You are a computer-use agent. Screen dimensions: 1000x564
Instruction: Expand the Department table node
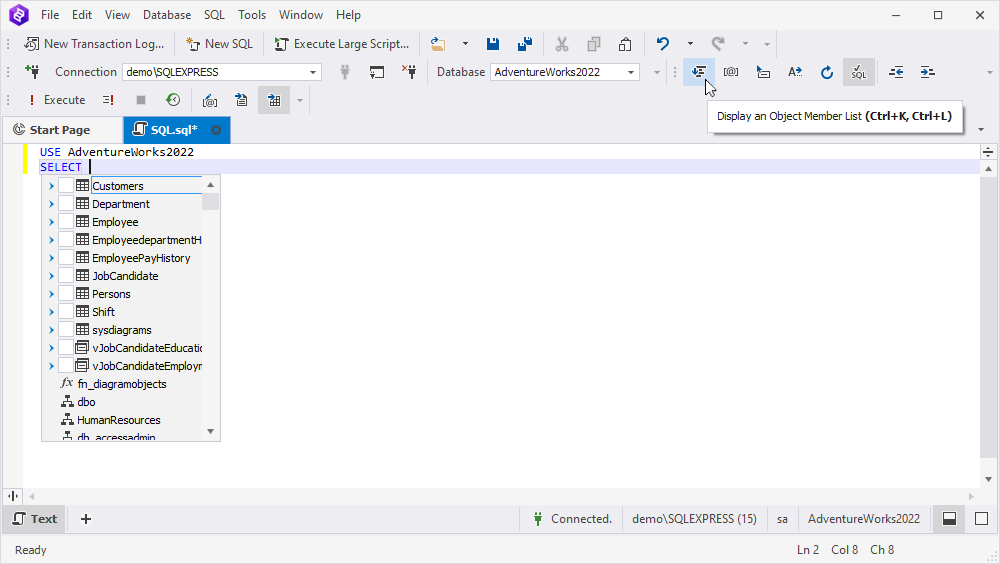point(51,204)
